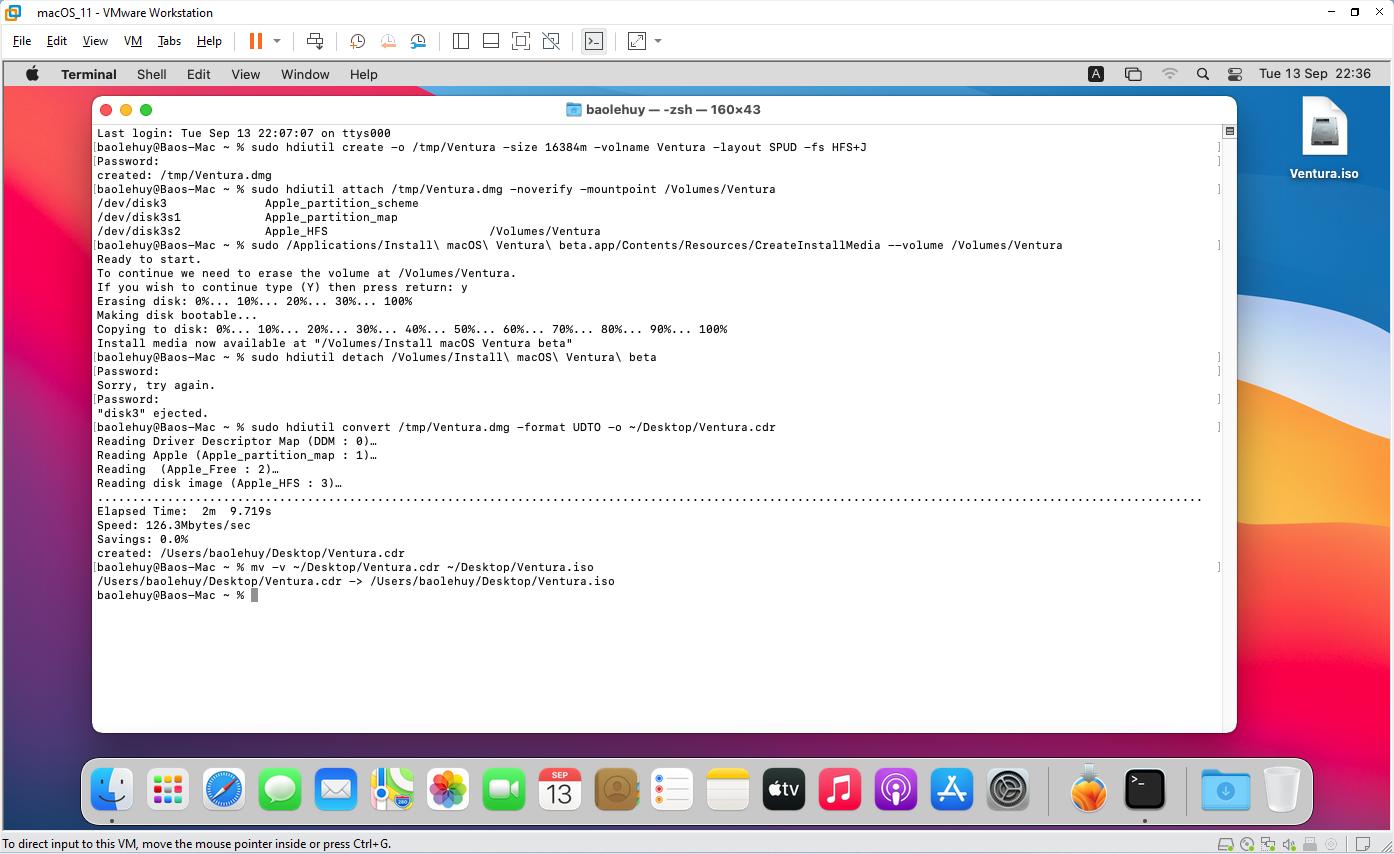Open VMware VM menu
This screenshot has width=1394, height=854.
133,41
